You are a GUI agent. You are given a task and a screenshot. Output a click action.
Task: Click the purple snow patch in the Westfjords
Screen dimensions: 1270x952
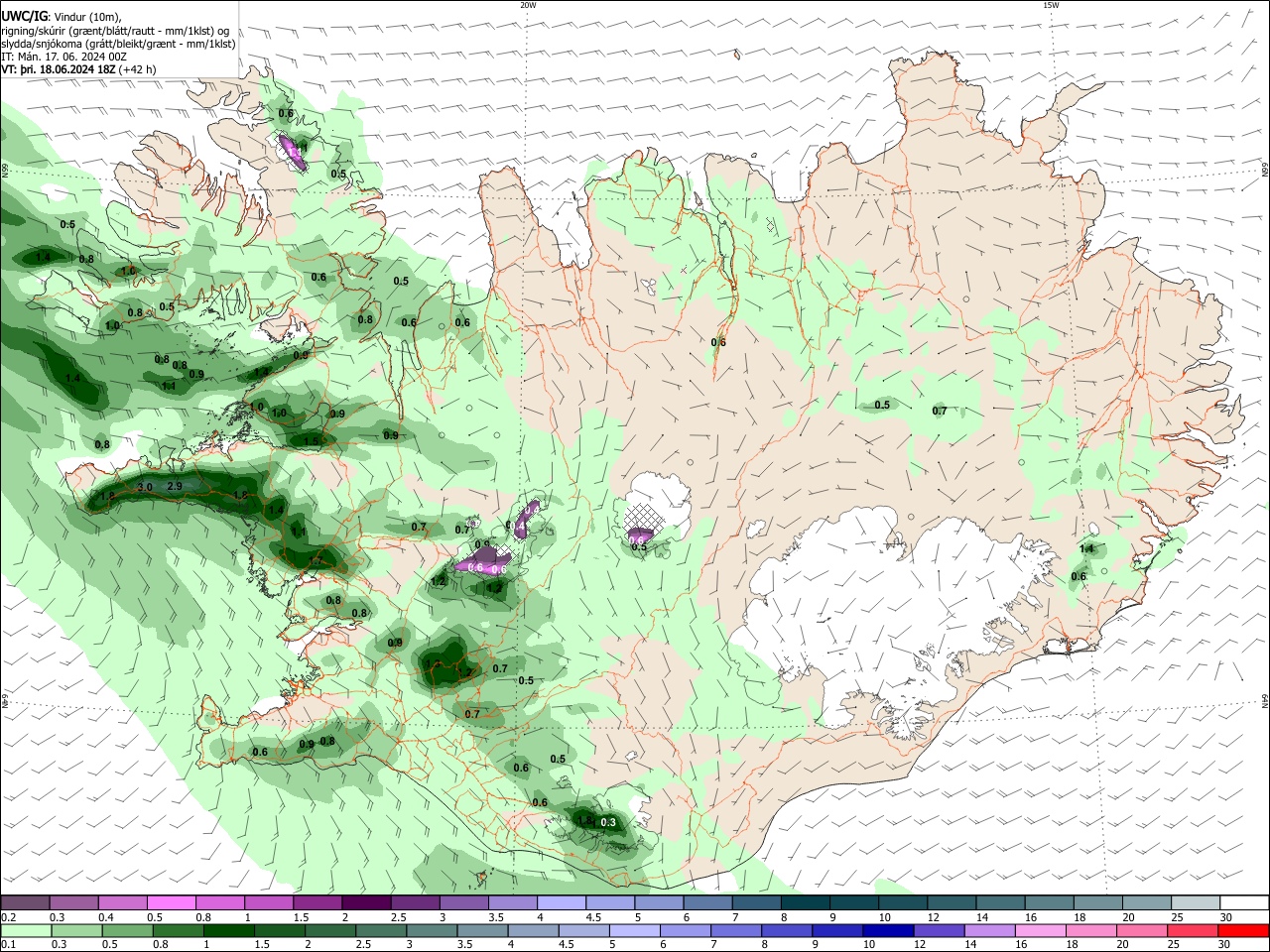293,152
